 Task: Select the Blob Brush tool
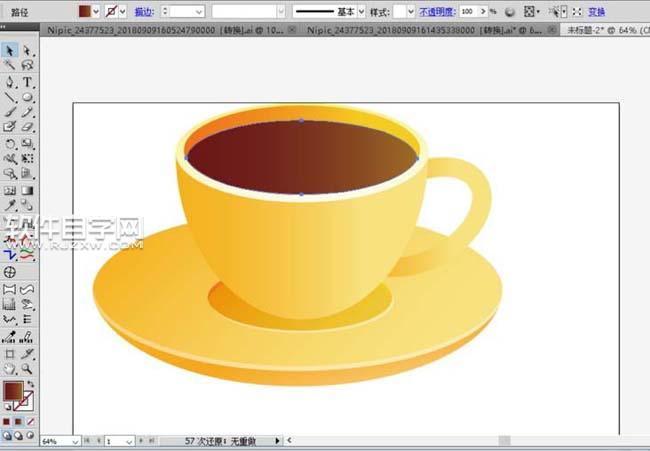click(10, 127)
